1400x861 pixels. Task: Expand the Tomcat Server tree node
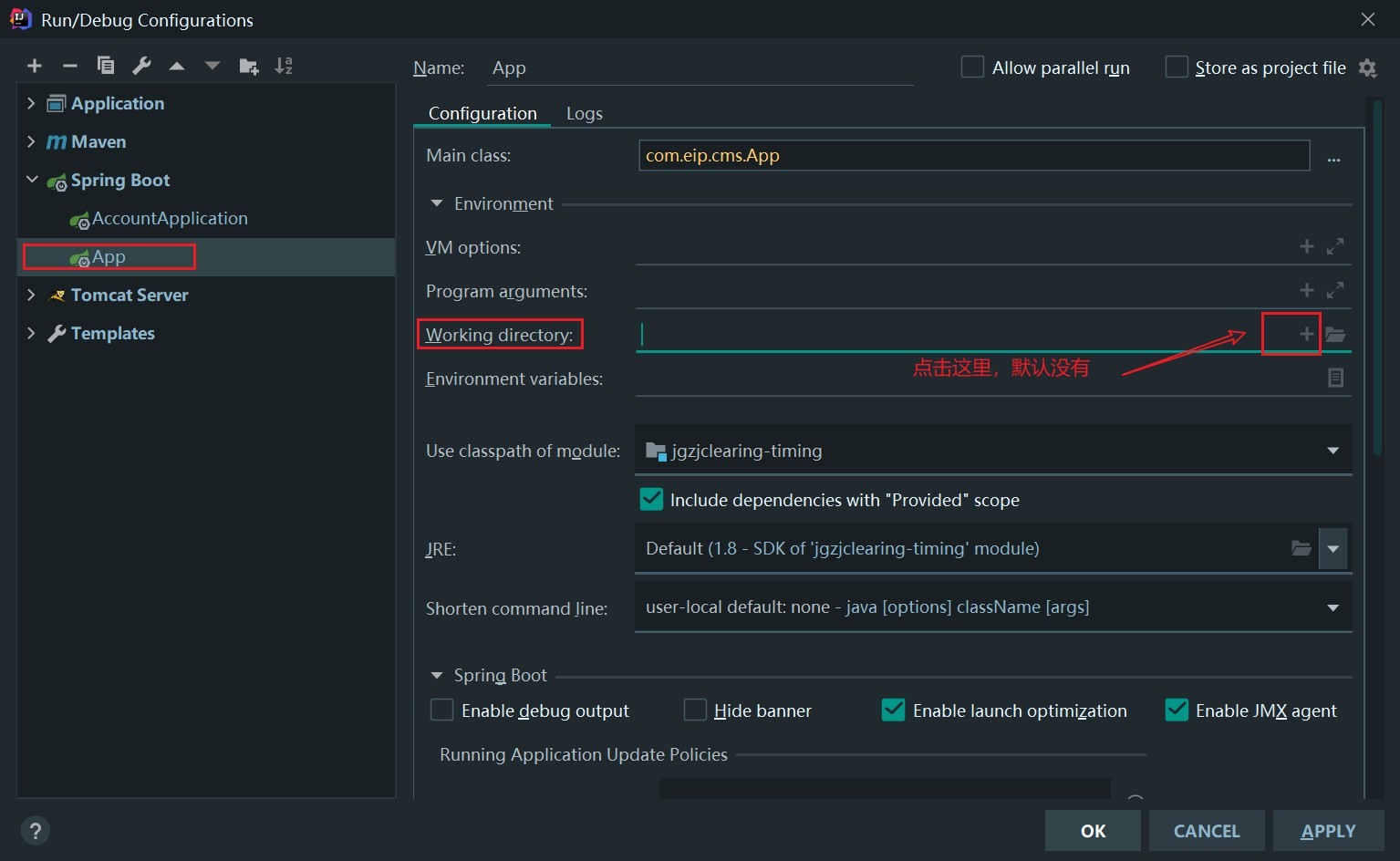click(30, 295)
